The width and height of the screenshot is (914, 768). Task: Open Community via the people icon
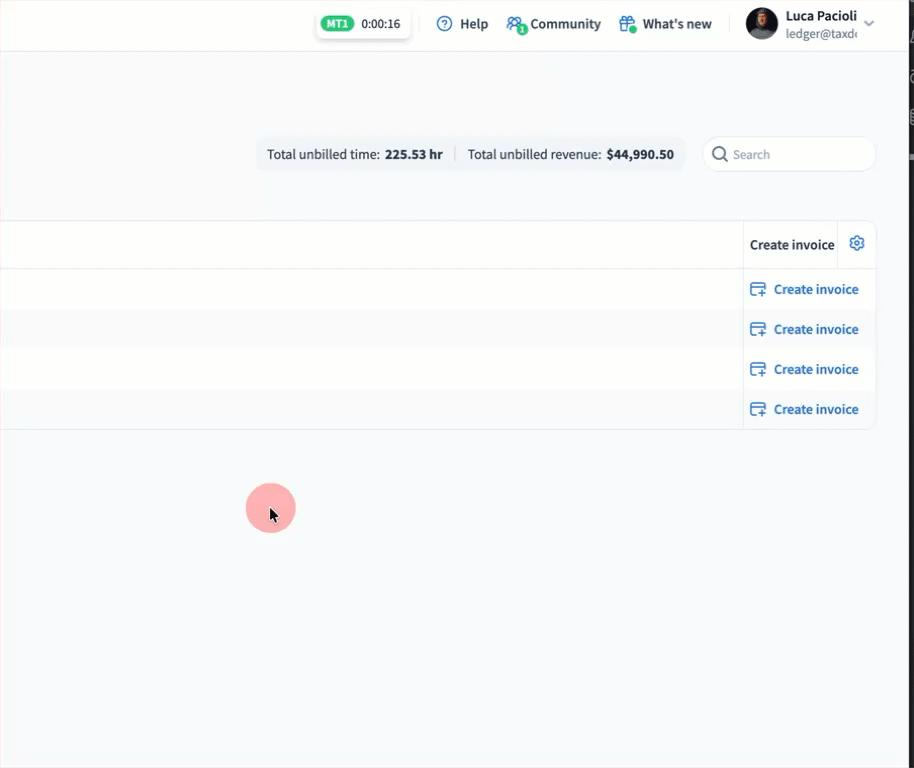pyautogui.click(x=515, y=24)
